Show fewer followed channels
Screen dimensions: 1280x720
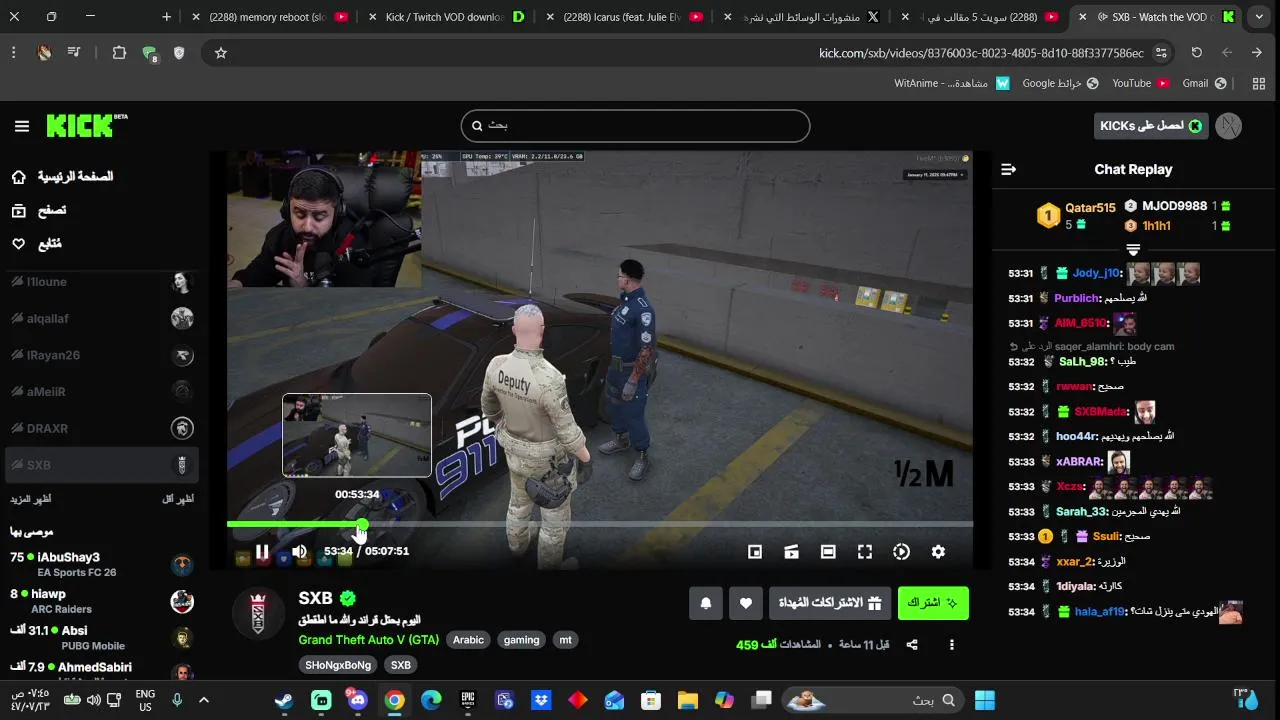pyautogui.click(x=178, y=498)
